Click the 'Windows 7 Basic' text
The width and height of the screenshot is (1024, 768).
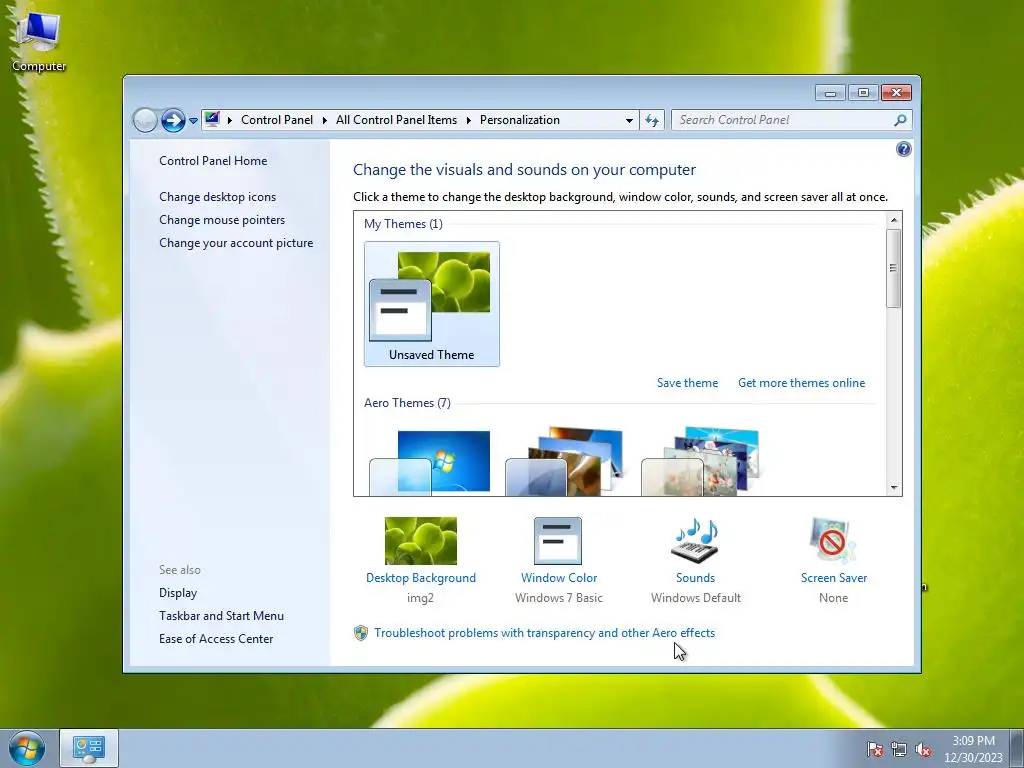pyautogui.click(x=559, y=598)
